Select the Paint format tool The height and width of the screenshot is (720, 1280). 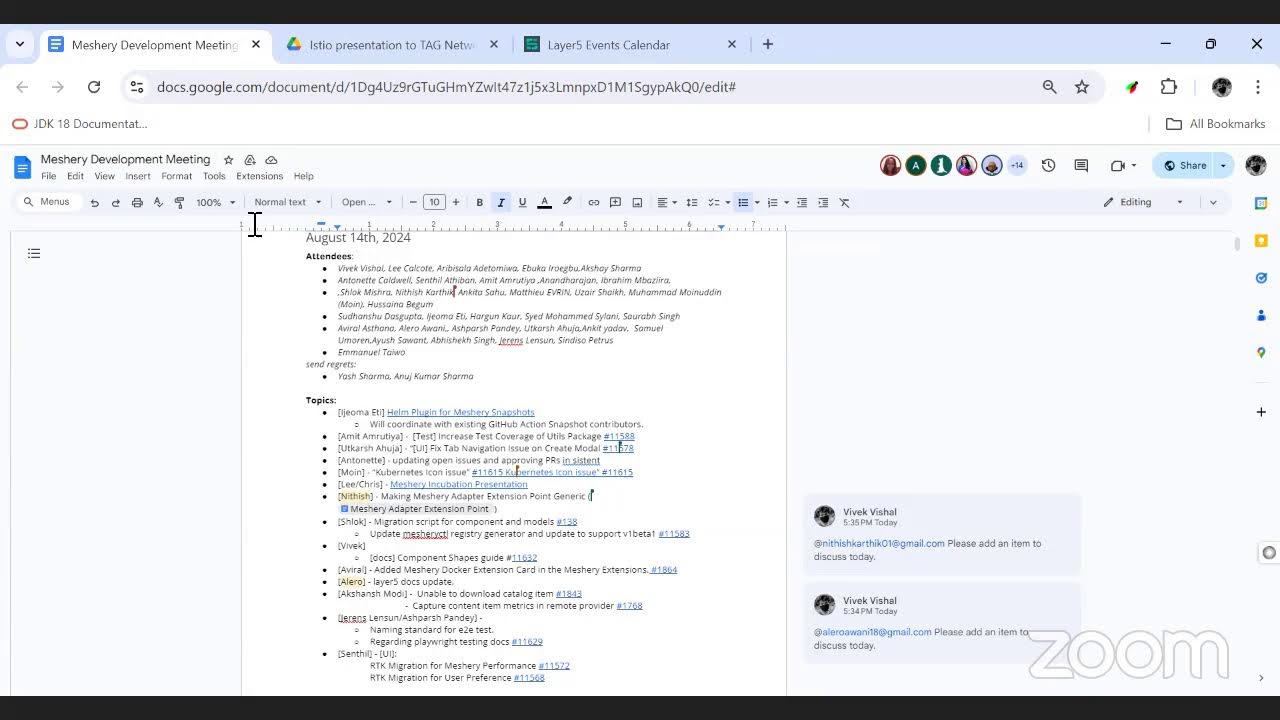click(x=180, y=202)
